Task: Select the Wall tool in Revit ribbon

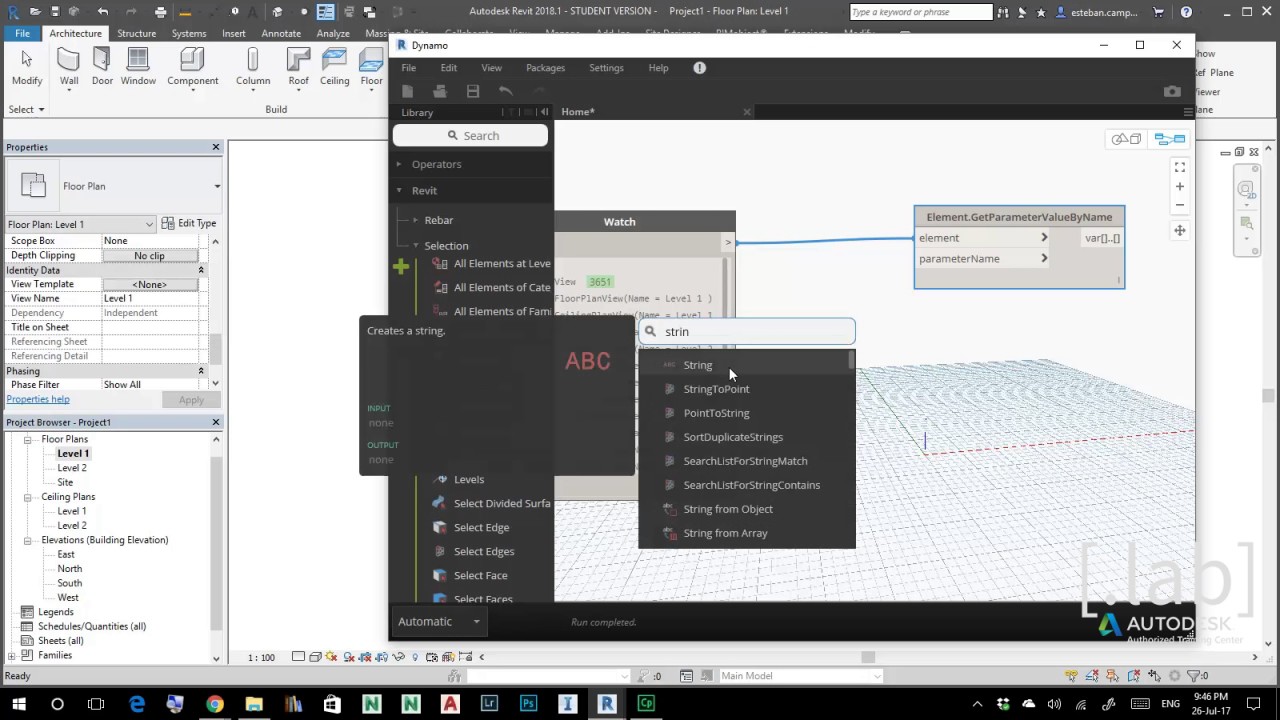Action: pyautogui.click(x=69, y=67)
